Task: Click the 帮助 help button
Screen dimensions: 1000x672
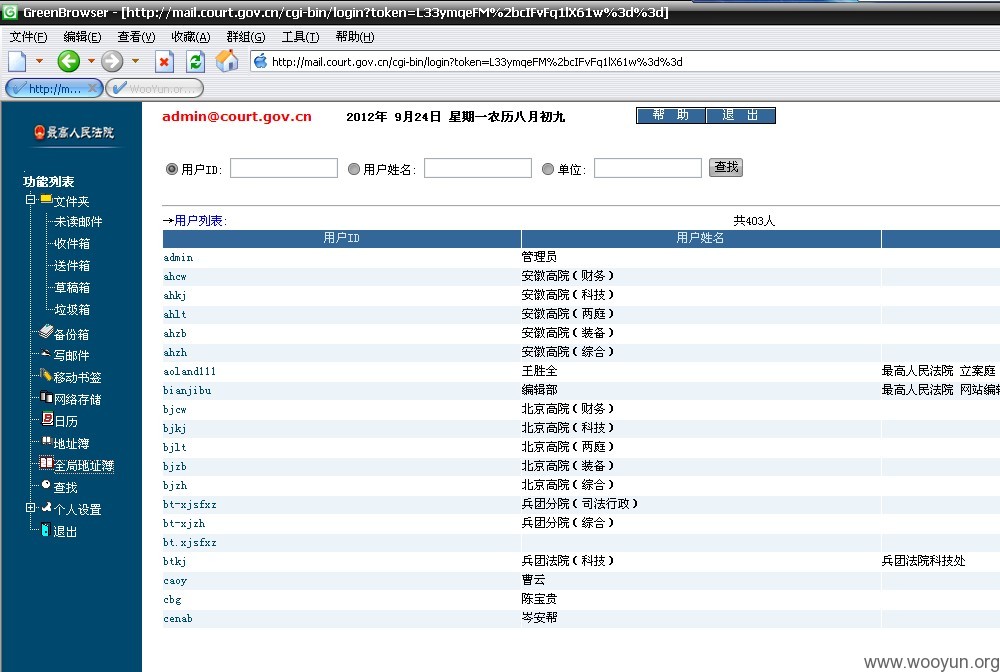Action: click(x=671, y=115)
